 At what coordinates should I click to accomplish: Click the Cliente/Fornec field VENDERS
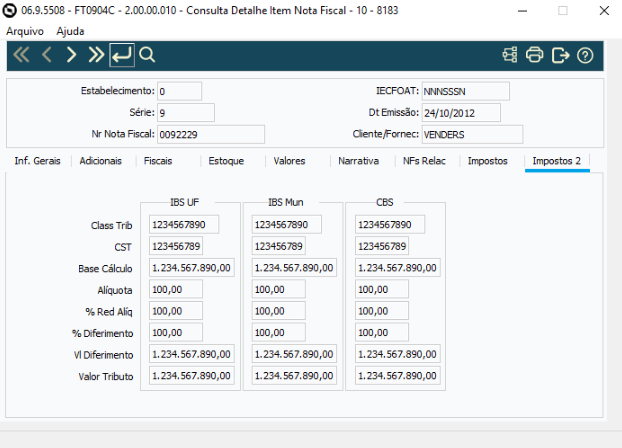(x=472, y=135)
